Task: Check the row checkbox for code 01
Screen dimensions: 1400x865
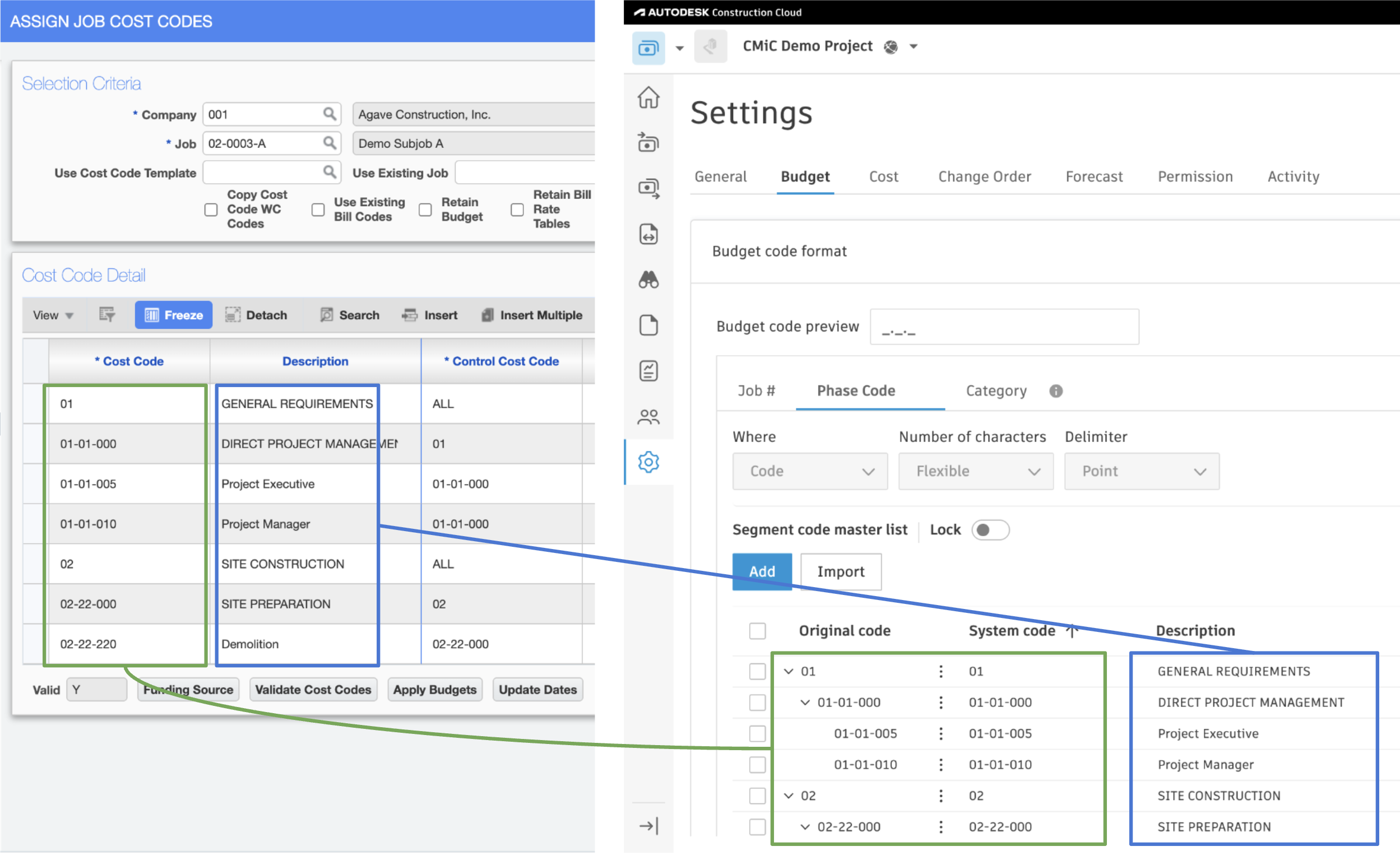Action: (x=757, y=671)
